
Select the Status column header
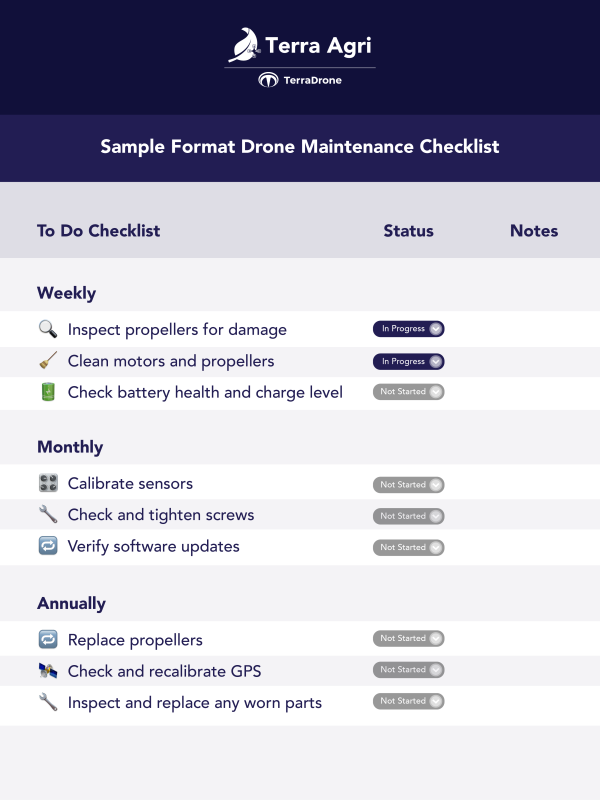click(408, 231)
